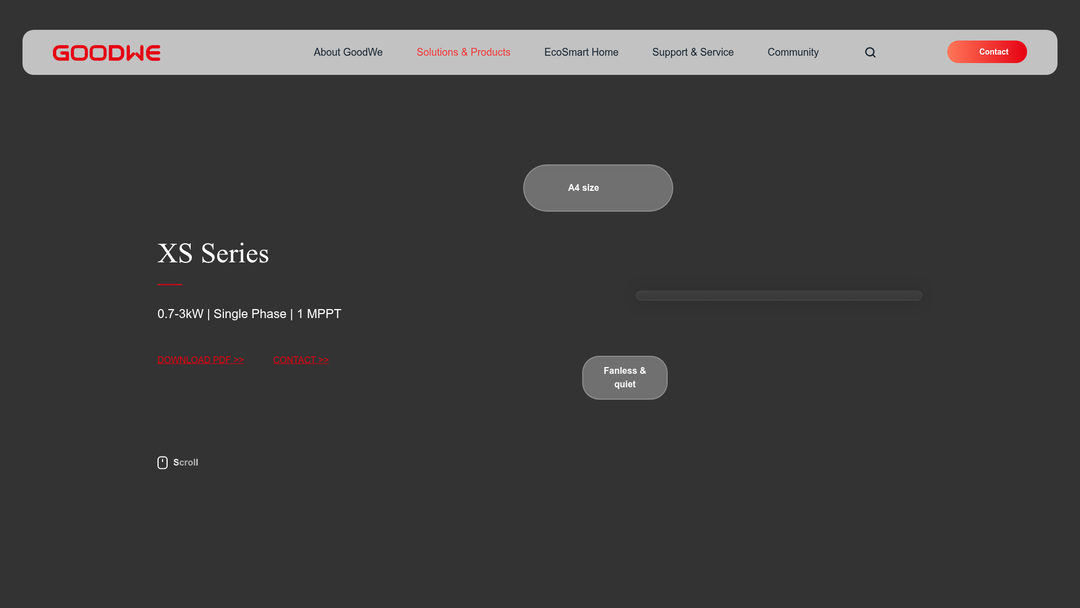Open Solutions & Products menu
The height and width of the screenshot is (608, 1080).
coord(464,52)
